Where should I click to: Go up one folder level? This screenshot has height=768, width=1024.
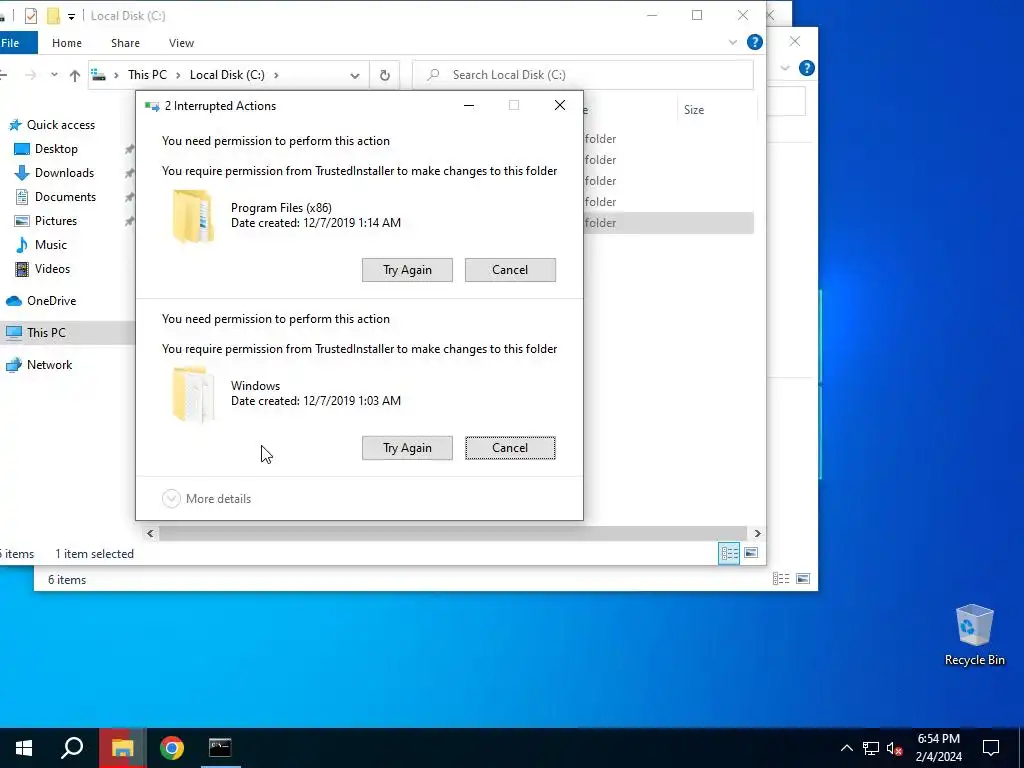click(x=74, y=75)
